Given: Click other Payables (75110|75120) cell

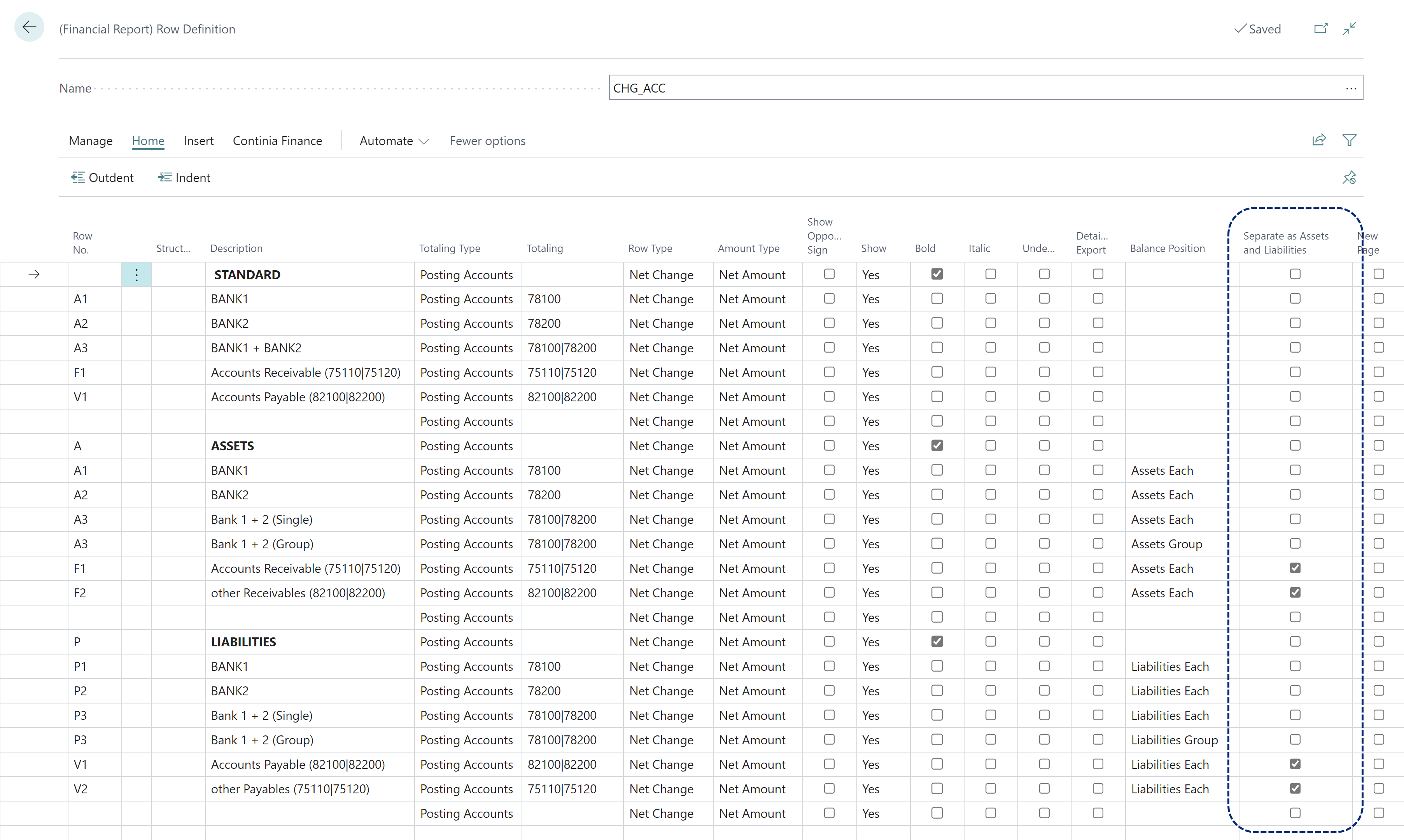Looking at the screenshot, I should pos(310,789).
